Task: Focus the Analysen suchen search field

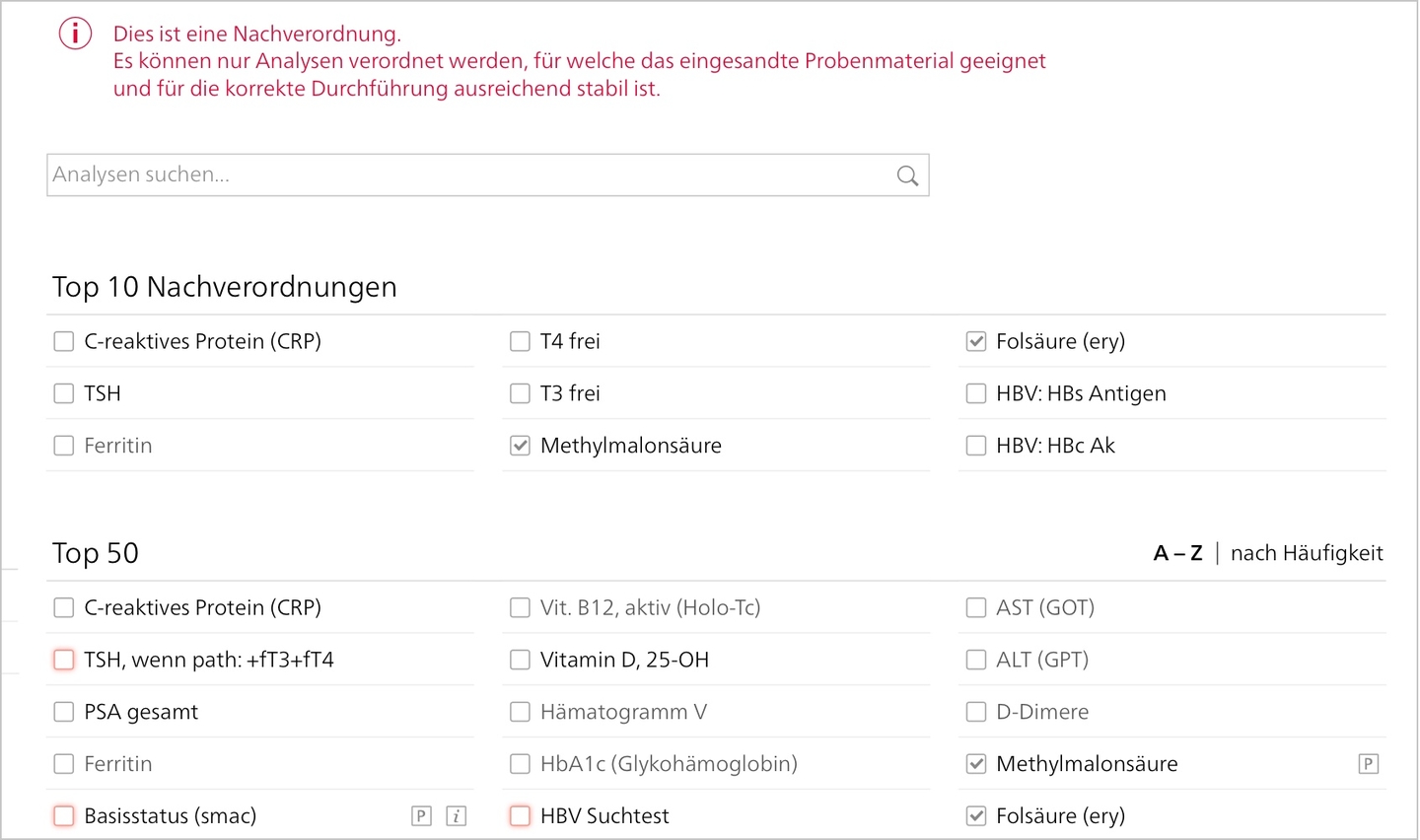Action: (x=488, y=175)
